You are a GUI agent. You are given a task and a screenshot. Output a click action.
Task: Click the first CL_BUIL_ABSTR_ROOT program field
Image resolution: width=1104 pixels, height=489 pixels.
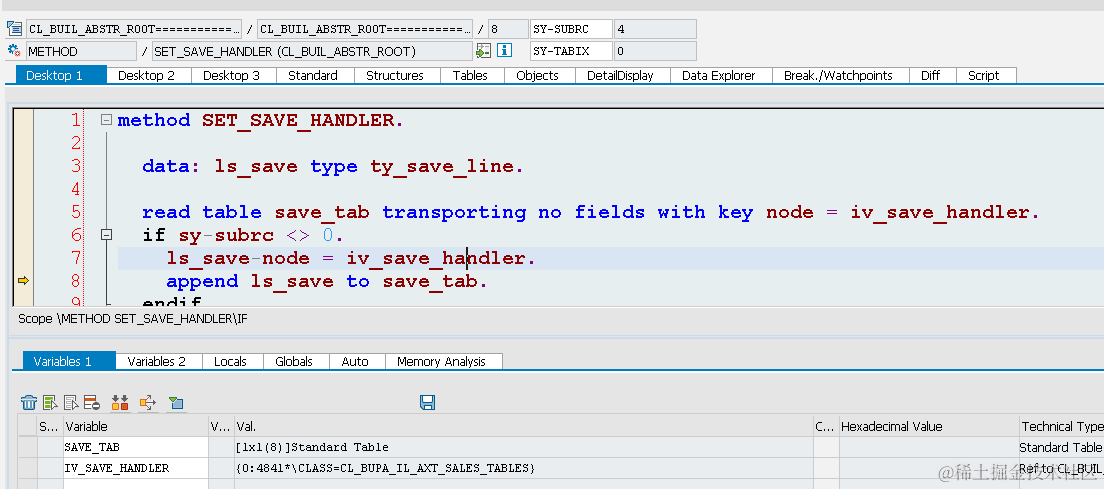(x=134, y=29)
